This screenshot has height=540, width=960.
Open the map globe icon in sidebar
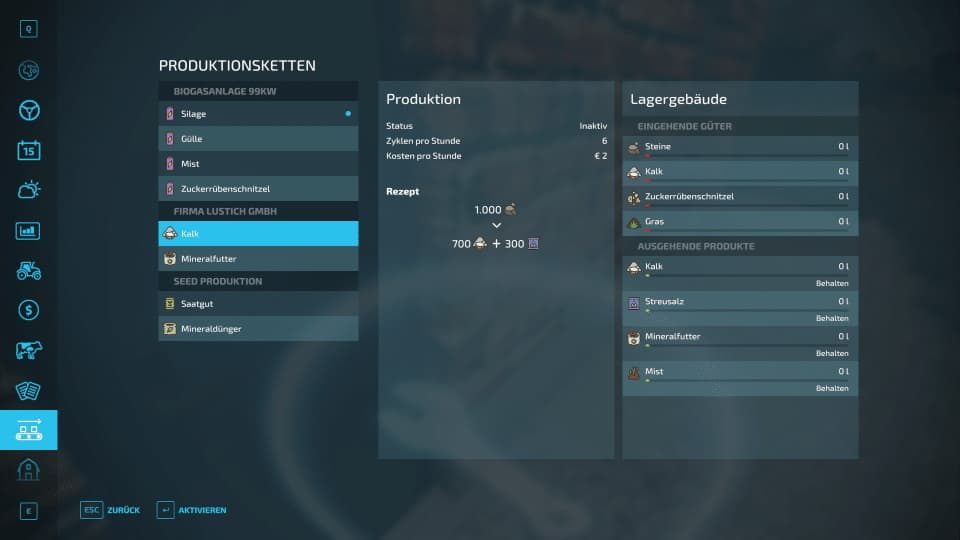pos(28,70)
